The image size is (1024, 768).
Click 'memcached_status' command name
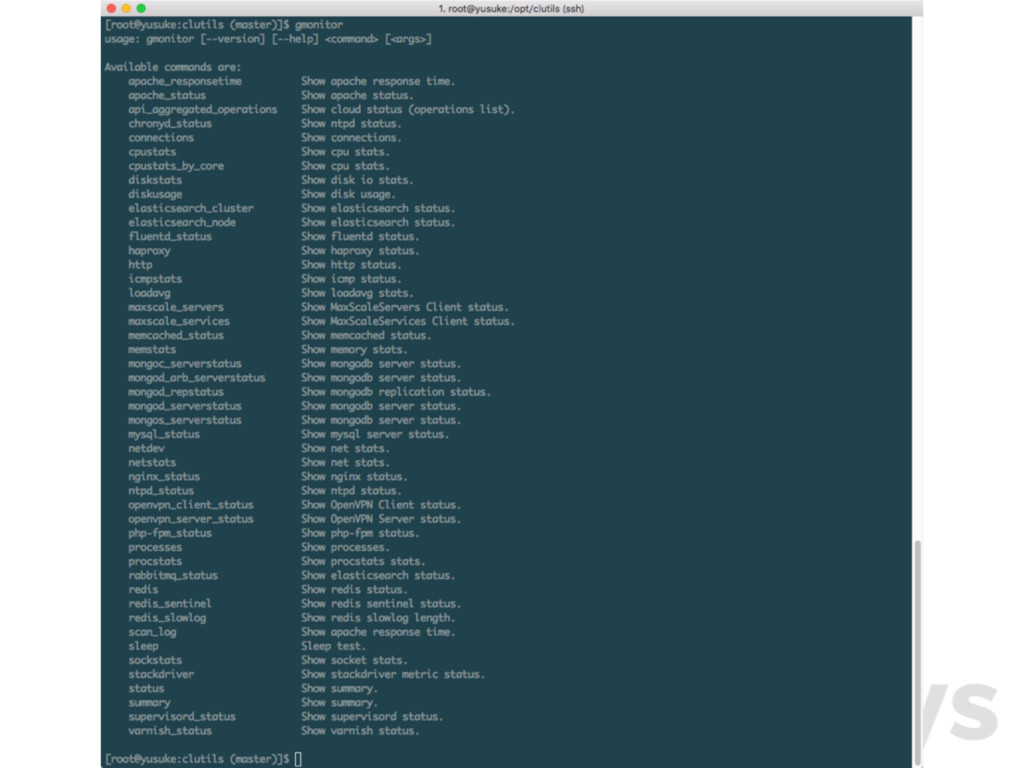[x=176, y=336]
